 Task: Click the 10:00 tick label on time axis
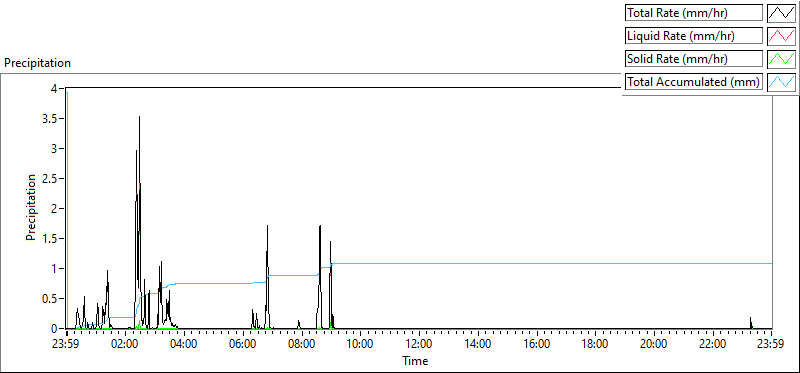click(360, 344)
